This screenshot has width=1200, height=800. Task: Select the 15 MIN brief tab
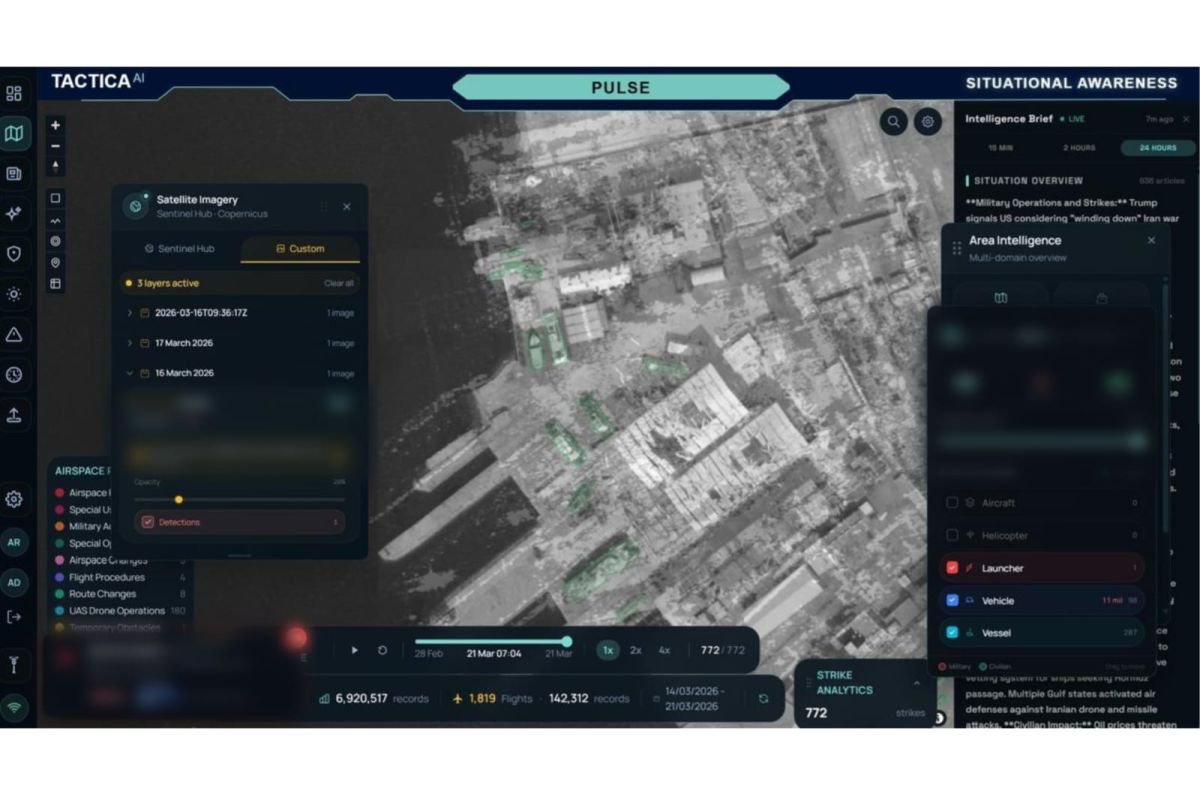tap(1000, 148)
